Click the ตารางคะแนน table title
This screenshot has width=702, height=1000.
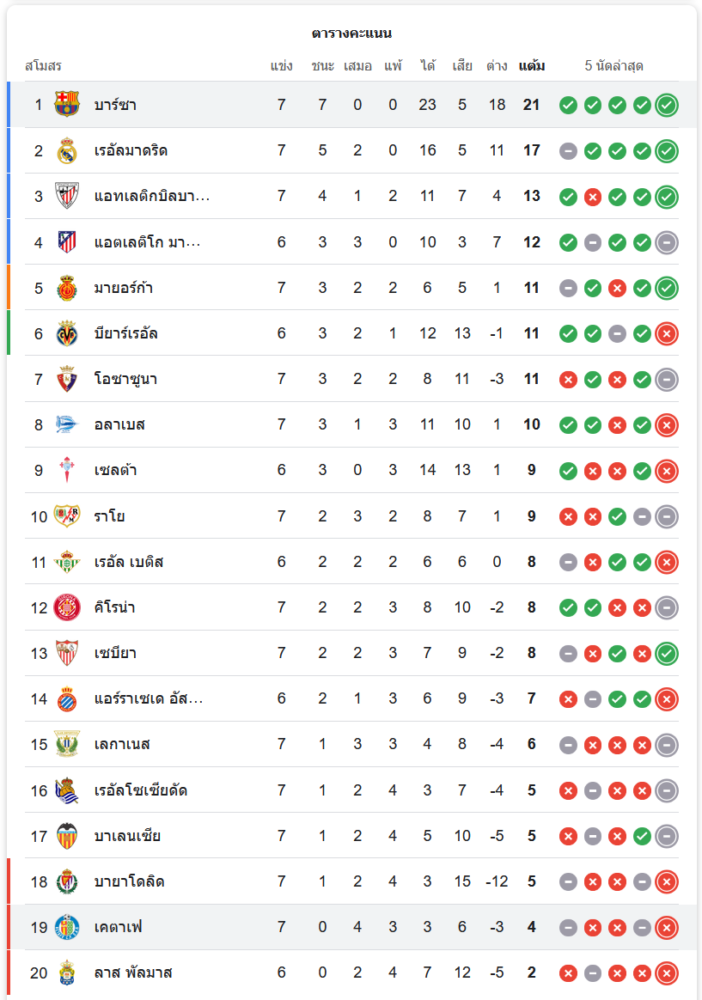click(x=351, y=33)
